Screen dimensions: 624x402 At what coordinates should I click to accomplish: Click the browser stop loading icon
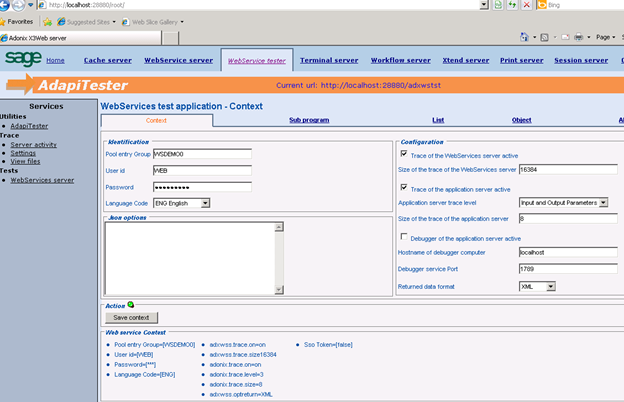(526, 5)
